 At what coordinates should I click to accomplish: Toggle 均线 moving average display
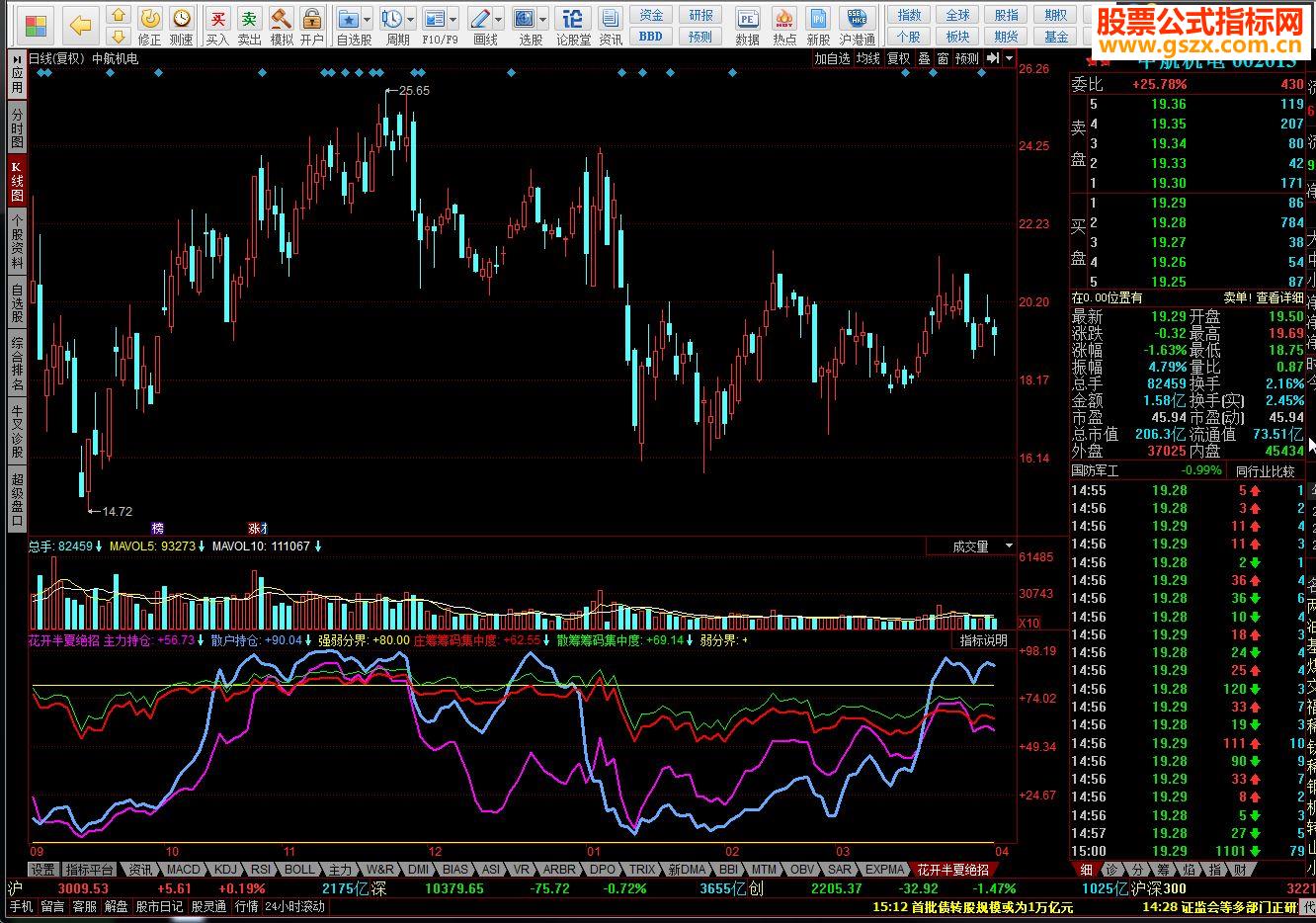coord(867,59)
